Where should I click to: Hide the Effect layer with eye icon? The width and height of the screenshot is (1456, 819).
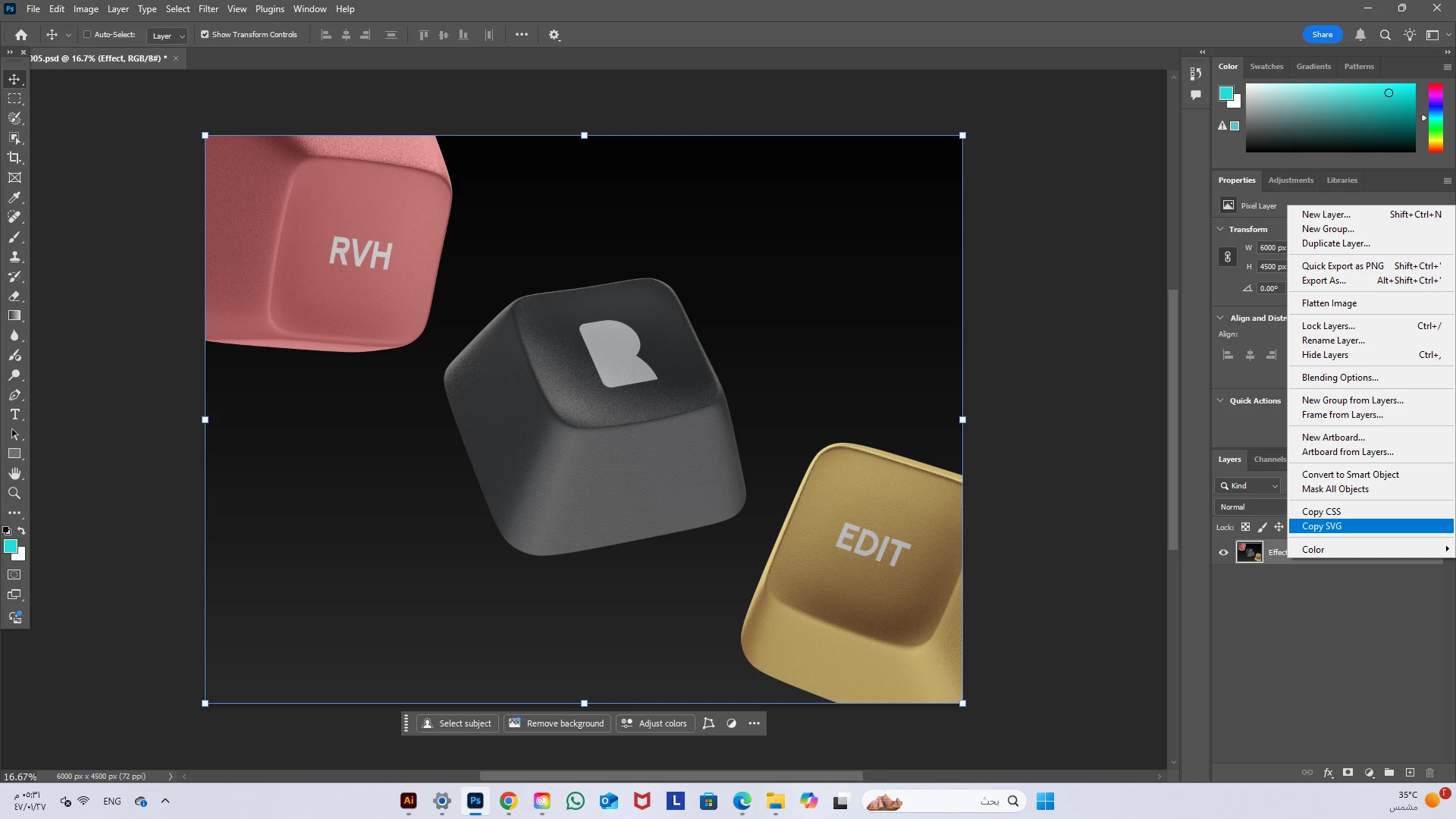click(1223, 552)
